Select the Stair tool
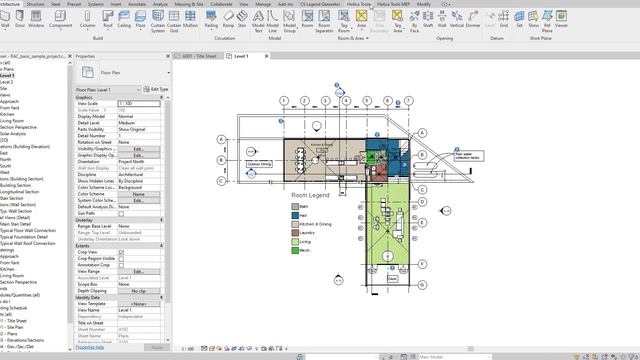Image resolution: width=640 pixels, height=360 pixels. pyautogui.click(x=242, y=19)
